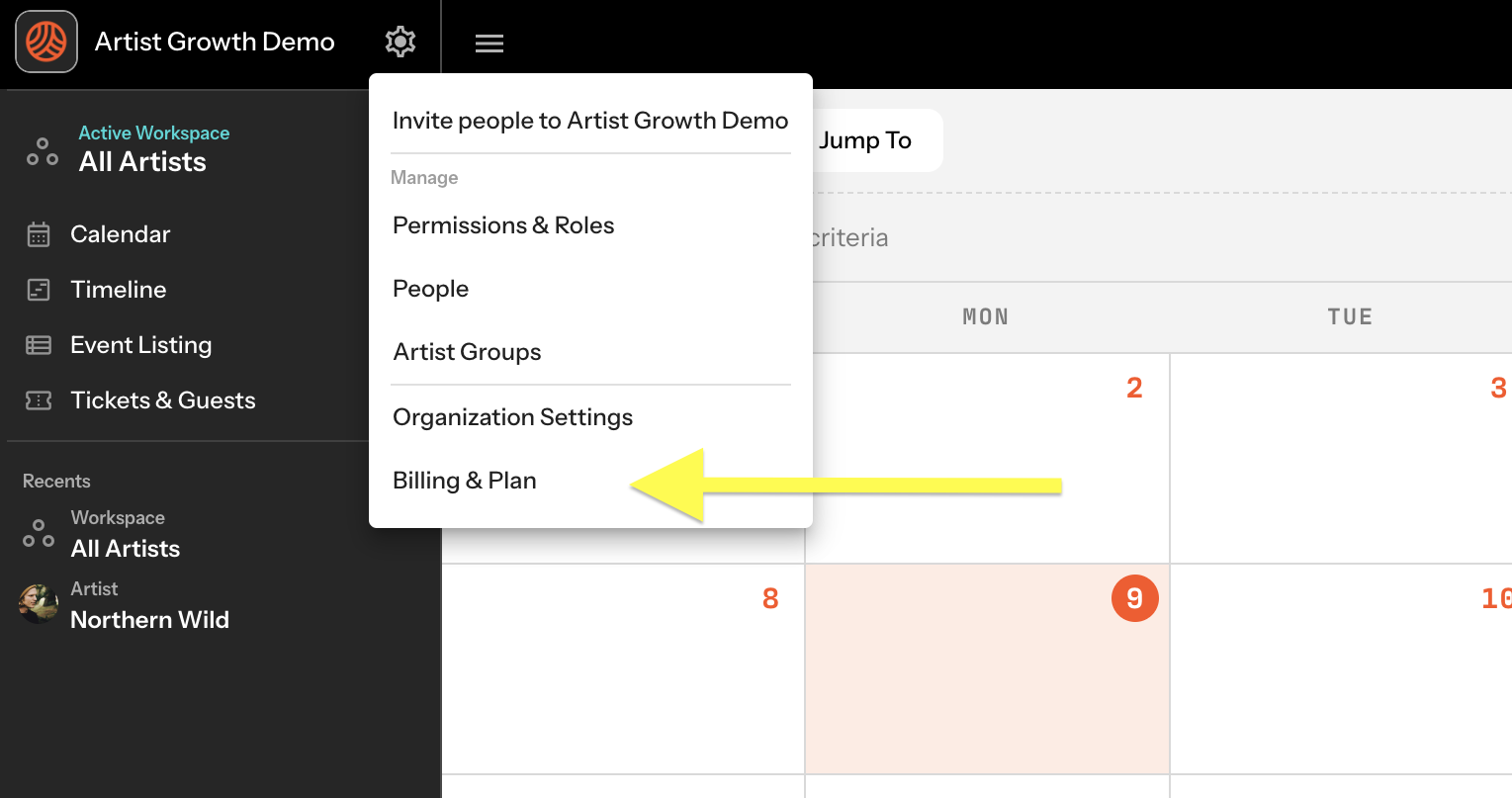The width and height of the screenshot is (1512, 798).
Task: Click the TUE column header
Action: click(1350, 317)
